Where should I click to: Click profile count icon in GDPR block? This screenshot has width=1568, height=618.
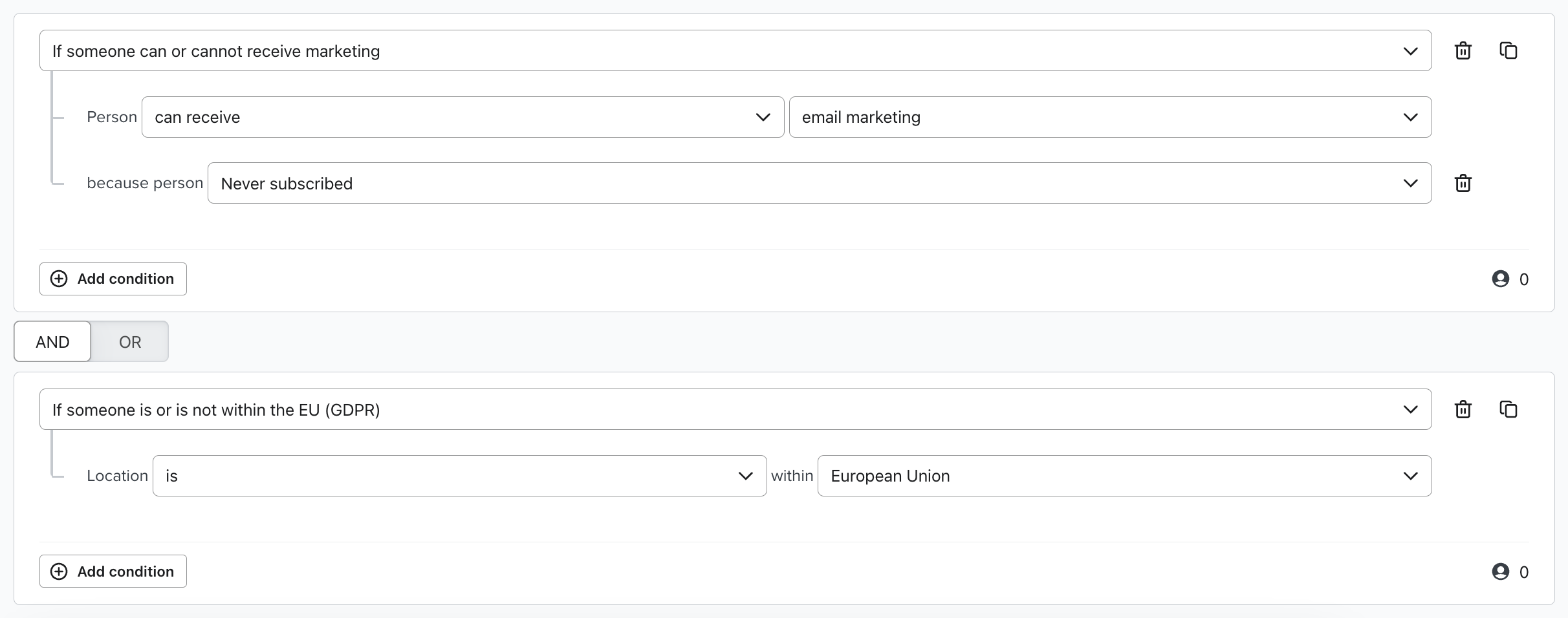[x=1500, y=571]
